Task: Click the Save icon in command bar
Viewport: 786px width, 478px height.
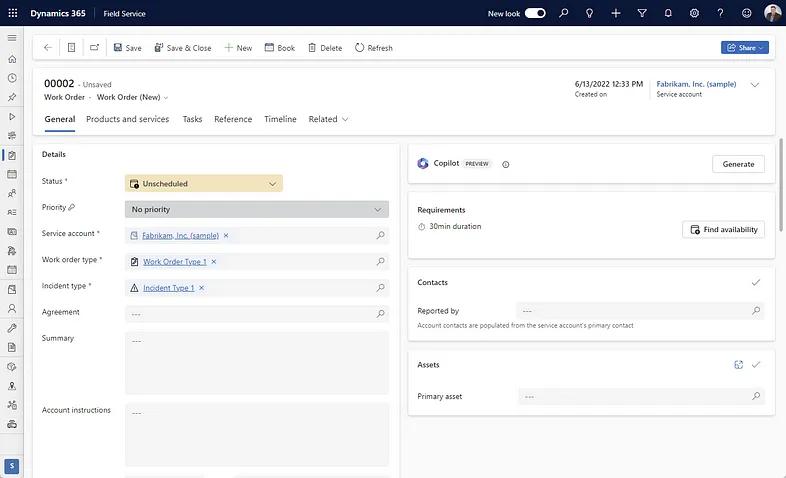Action: coord(118,48)
